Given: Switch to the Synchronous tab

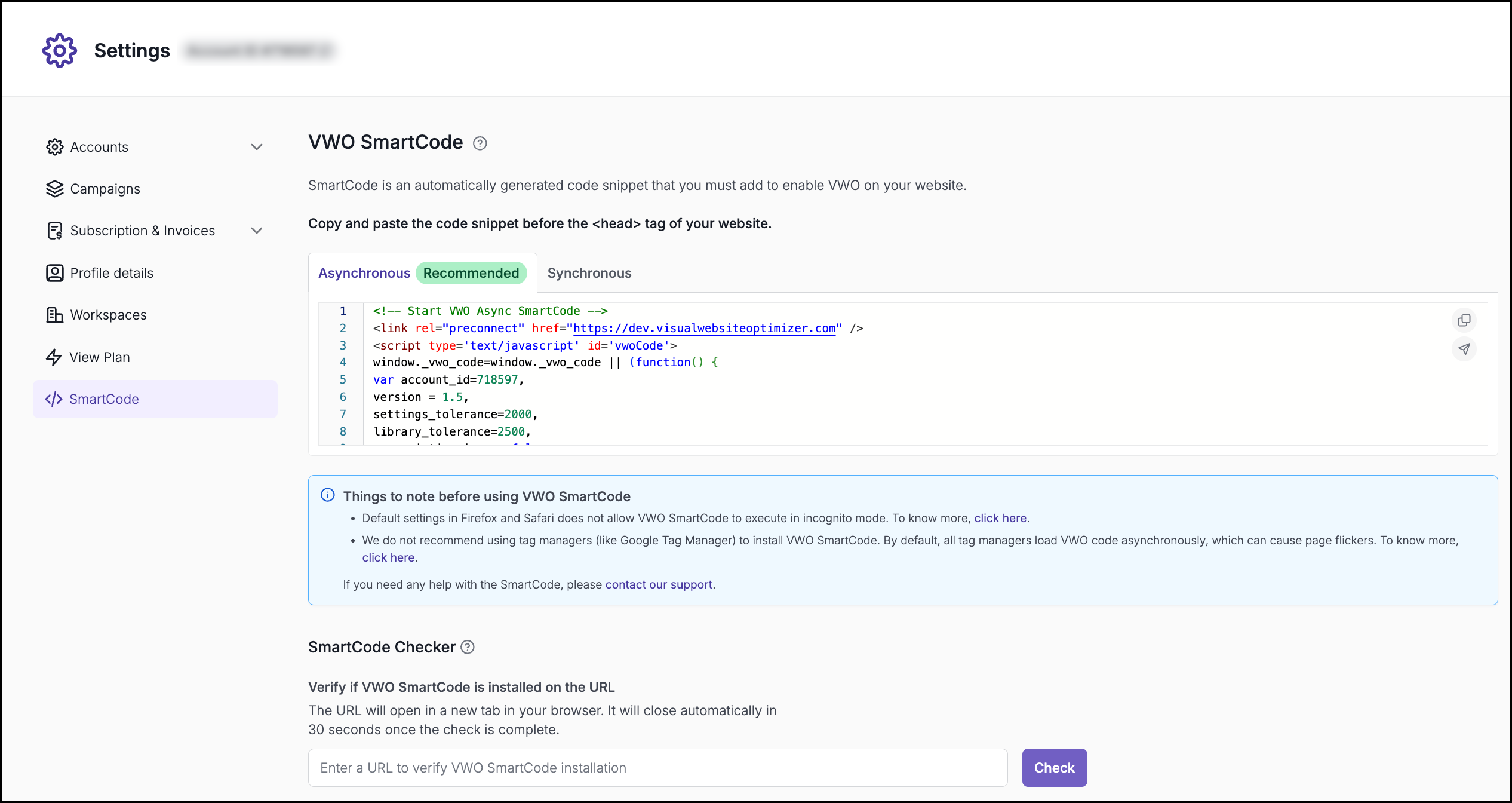Looking at the screenshot, I should click(x=589, y=273).
